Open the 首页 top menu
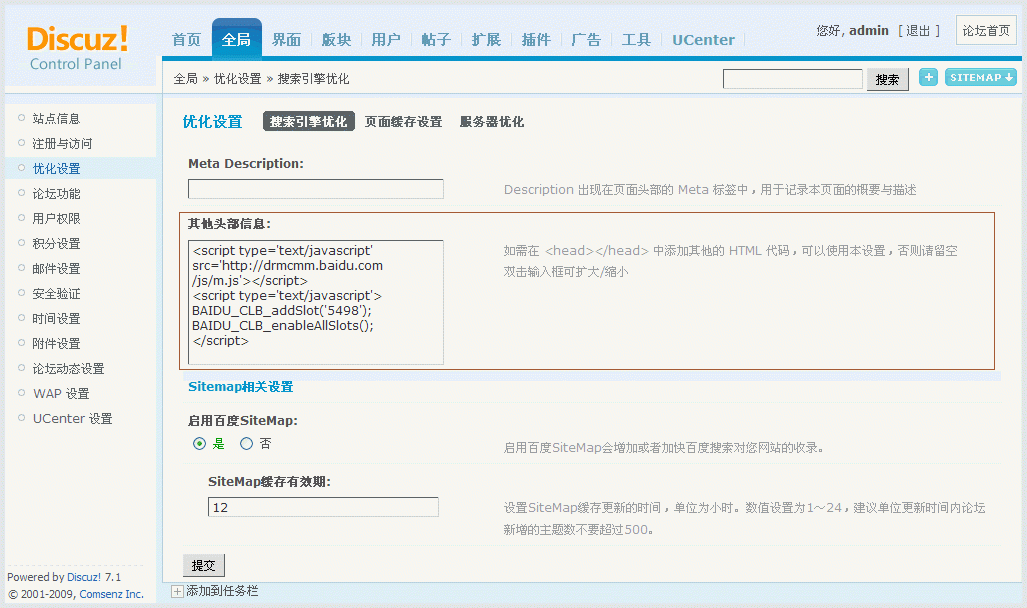 click(186, 40)
